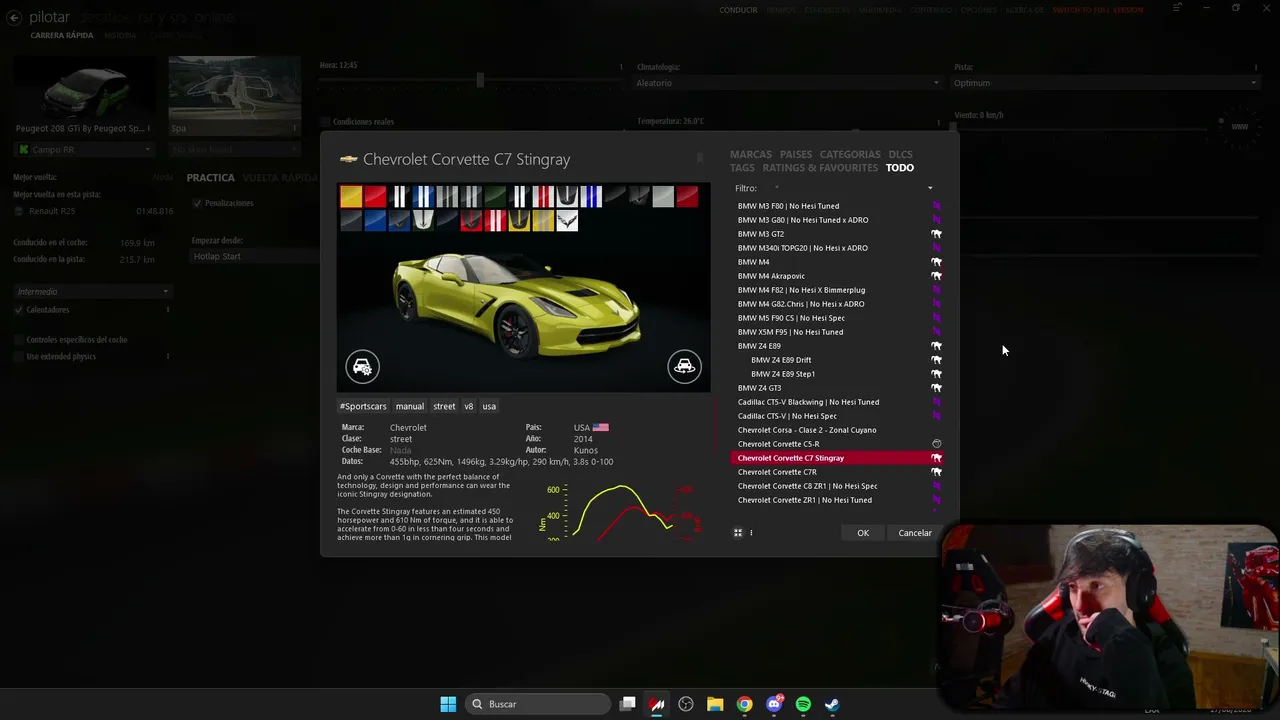Select 'Cadillac CT5-V Blackwing | No Hesi Tuned'
Viewport: 1280px width, 720px height.
837,402
